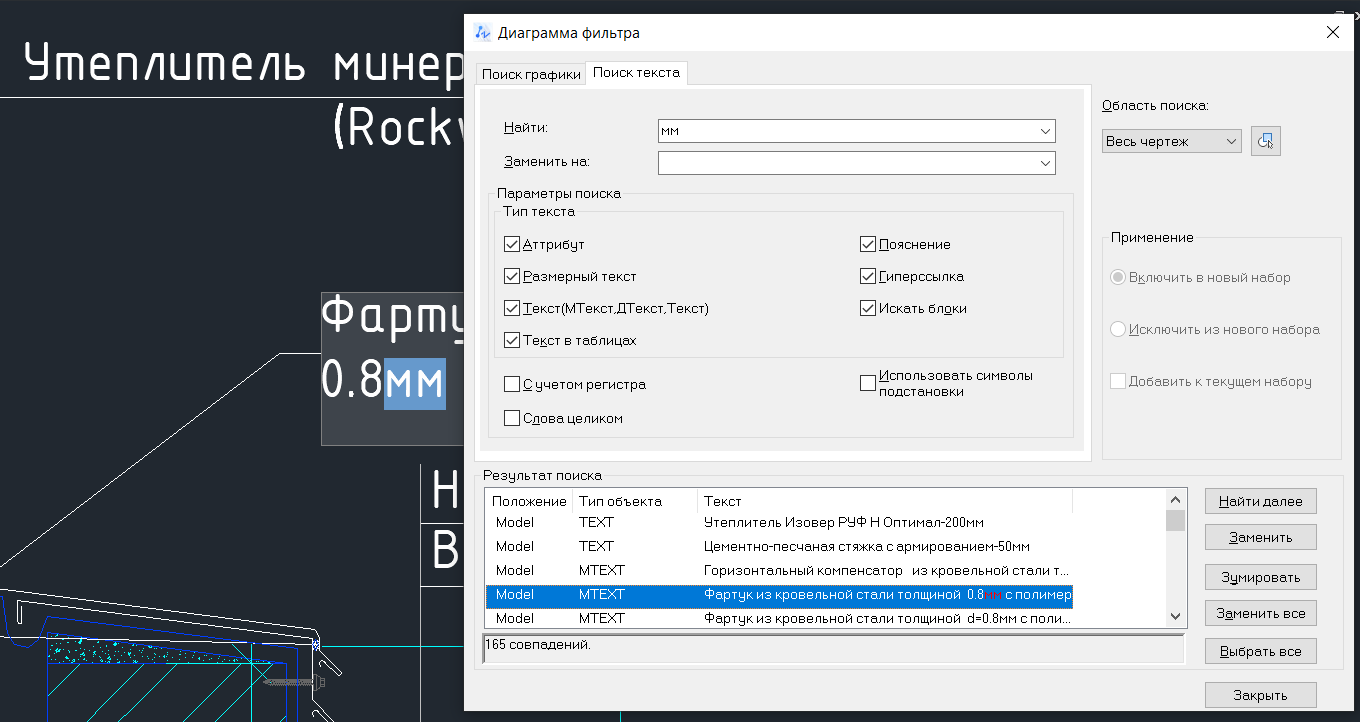Select the Цементно-песчаная стяжка result row
The image size is (1360, 722).
pyautogui.click(x=779, y=546)
